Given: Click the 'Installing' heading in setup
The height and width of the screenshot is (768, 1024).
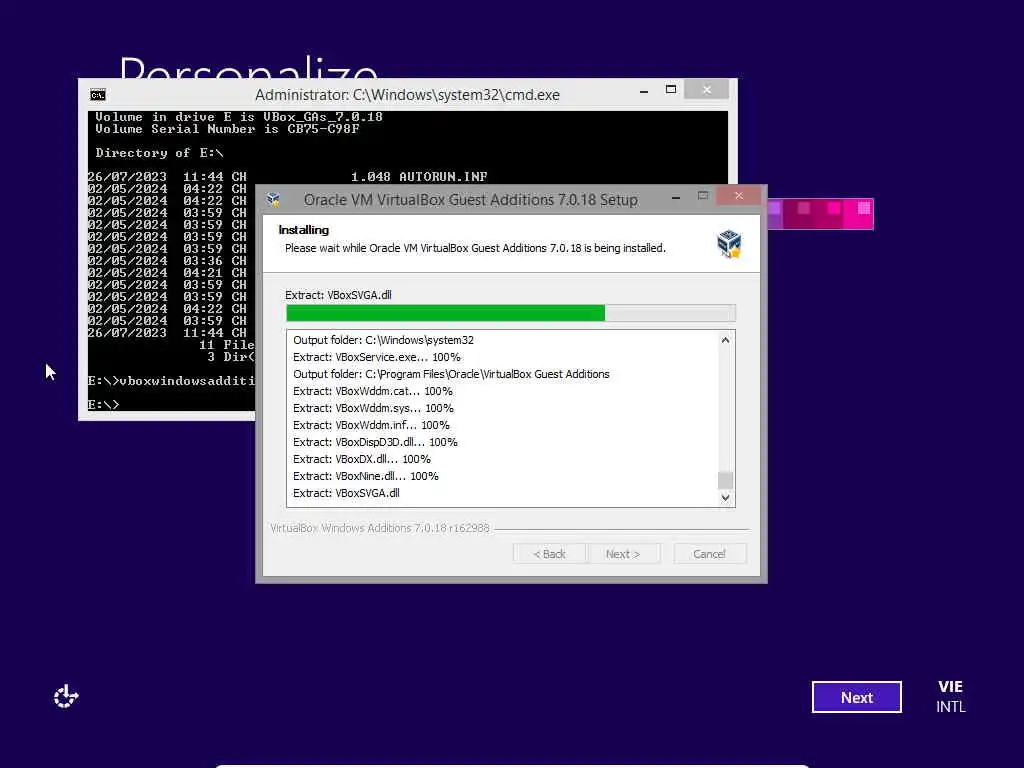Looking at the screenshot, I should point(304,230).
